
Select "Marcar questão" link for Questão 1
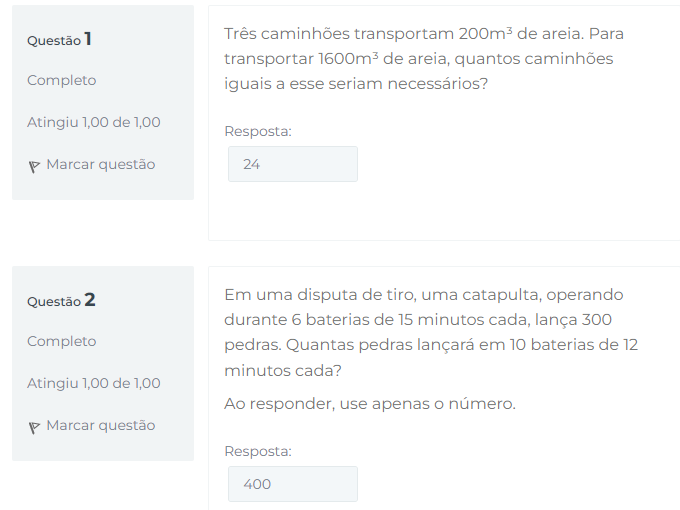tap(101, 164)
